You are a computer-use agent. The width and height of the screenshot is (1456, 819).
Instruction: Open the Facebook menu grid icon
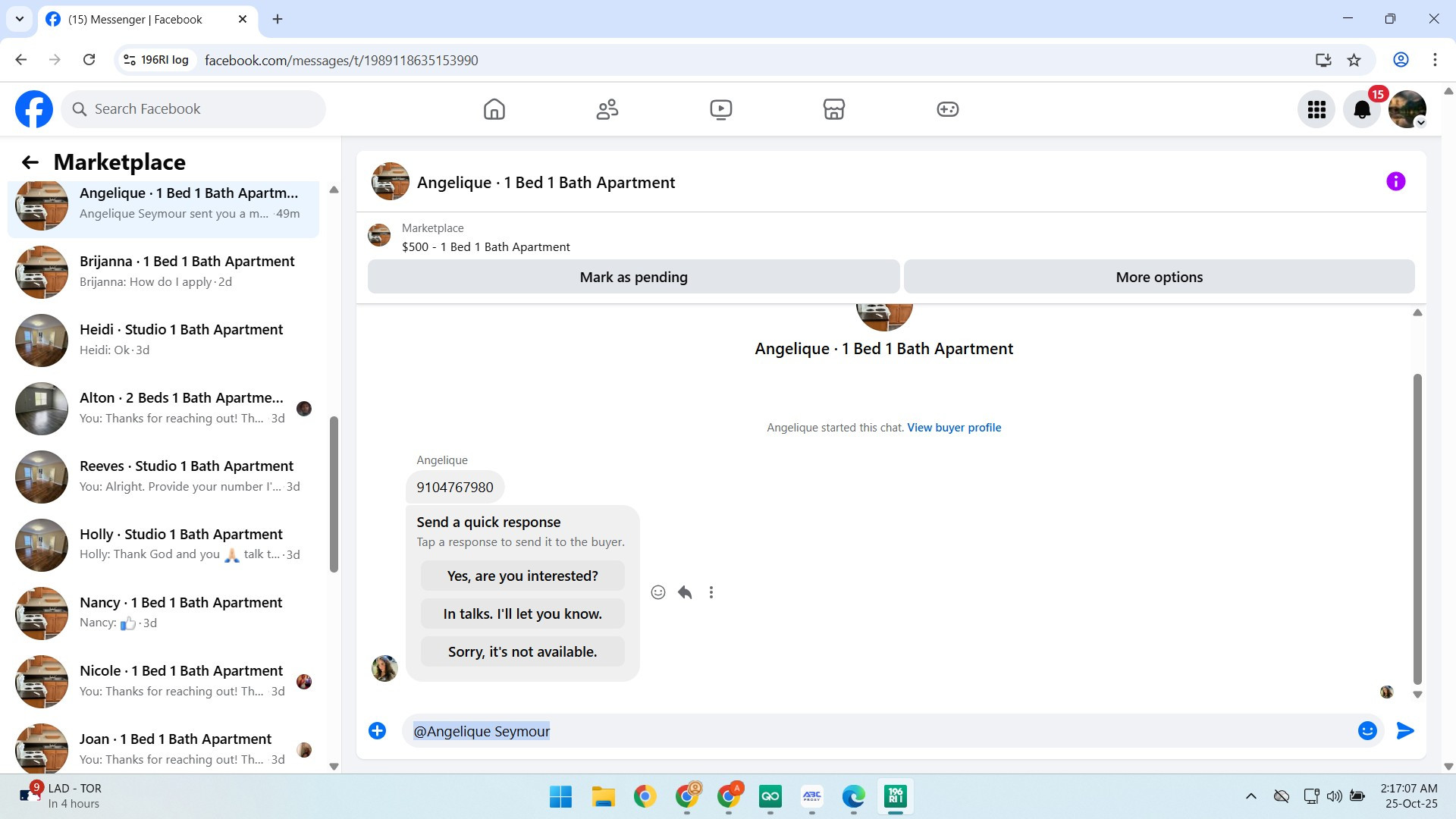coord(1316,109)
